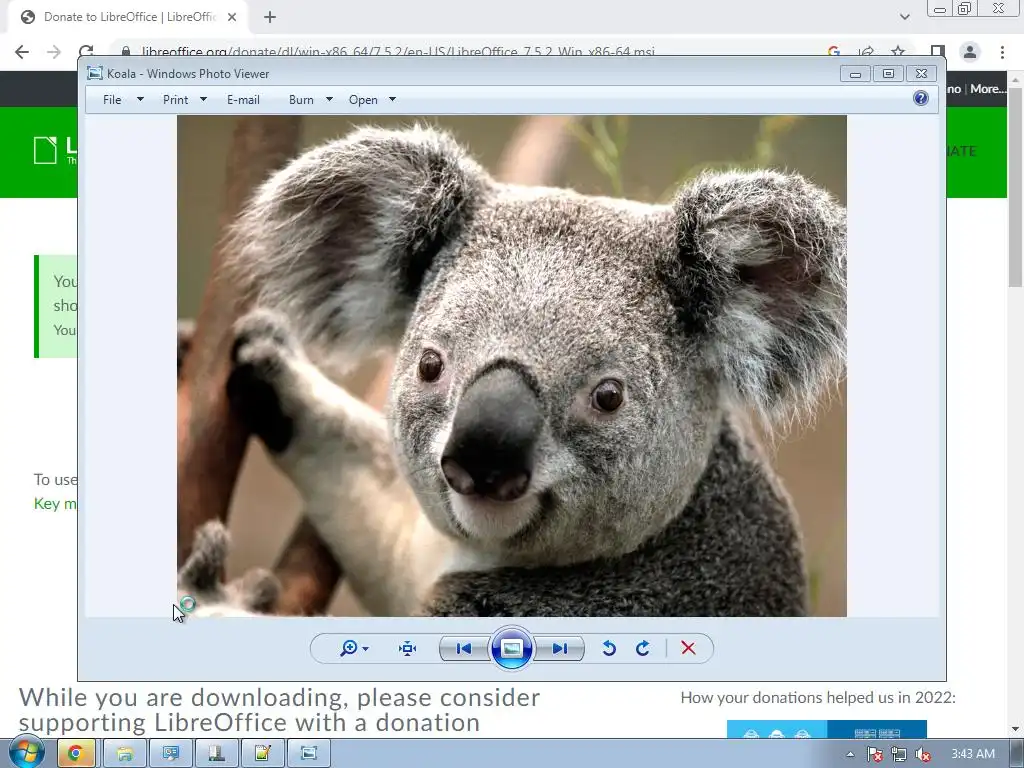Viewport: 1024px width, 768px height.
Task: Click the More... link on LibreOffice page
Action: point(988,89)
